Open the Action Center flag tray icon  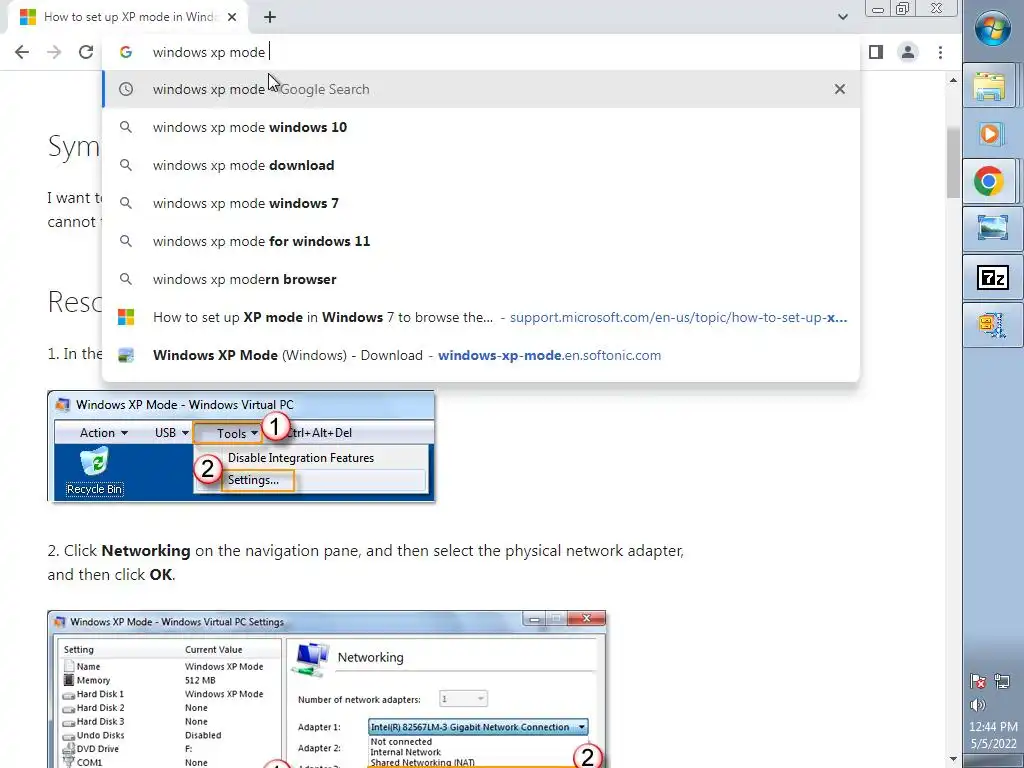click(x=978, y=682)
